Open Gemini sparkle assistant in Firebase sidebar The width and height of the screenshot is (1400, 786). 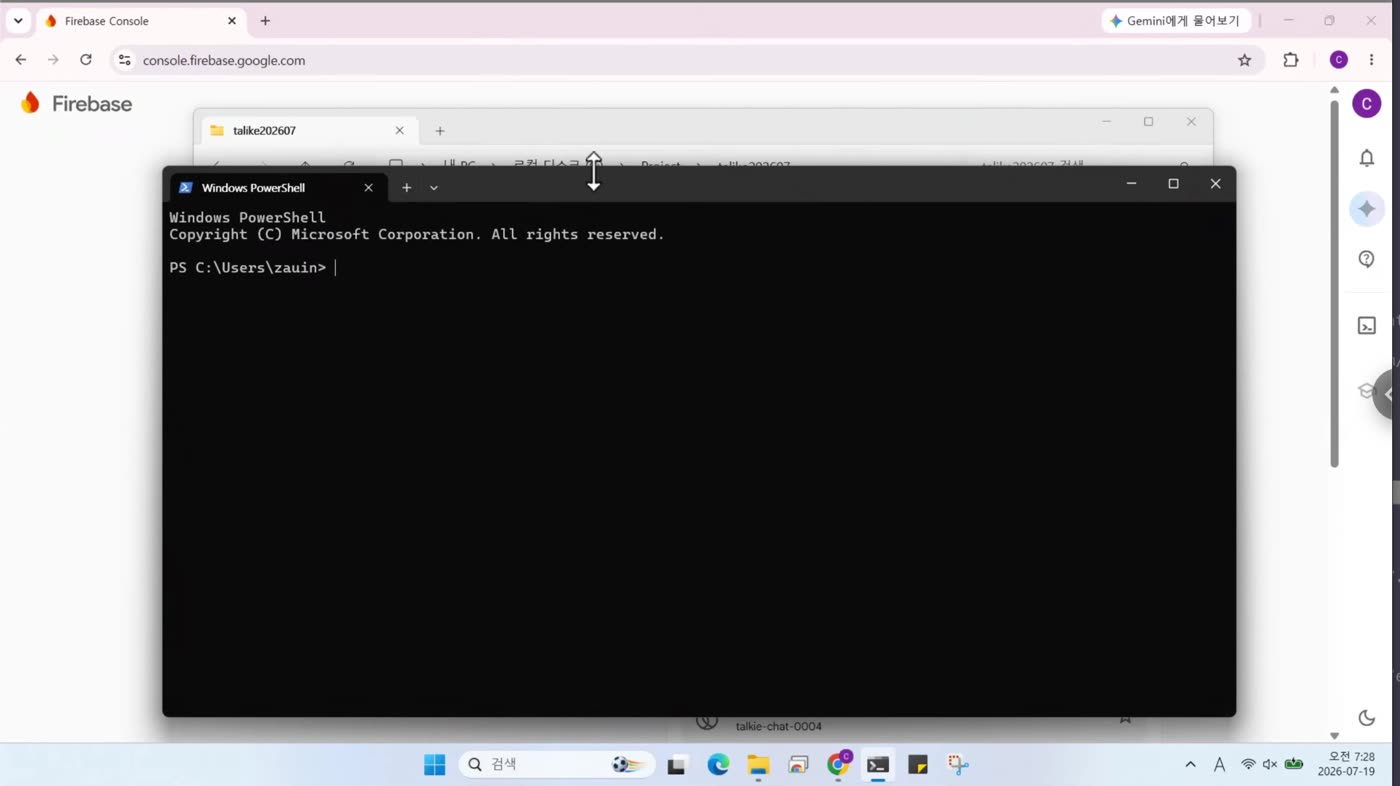tap(1366, 209)
